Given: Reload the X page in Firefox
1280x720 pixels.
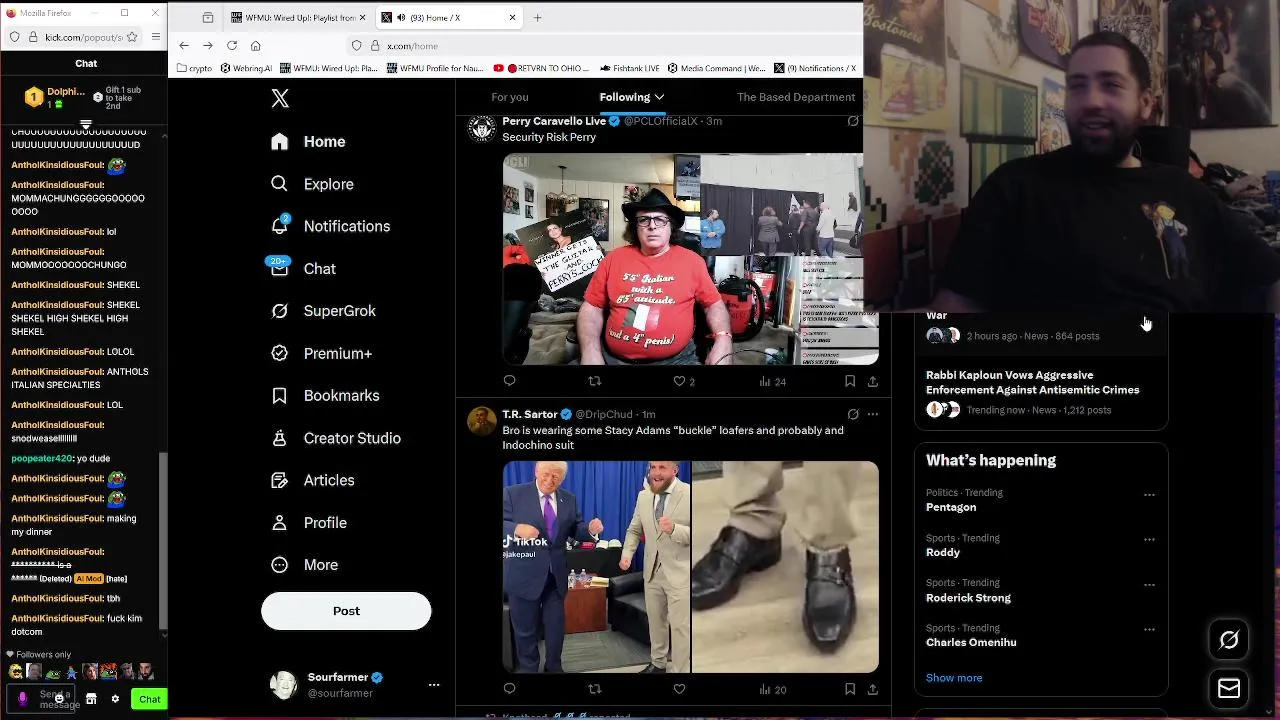Looking at the screenshot, I should tap(232, 46).
